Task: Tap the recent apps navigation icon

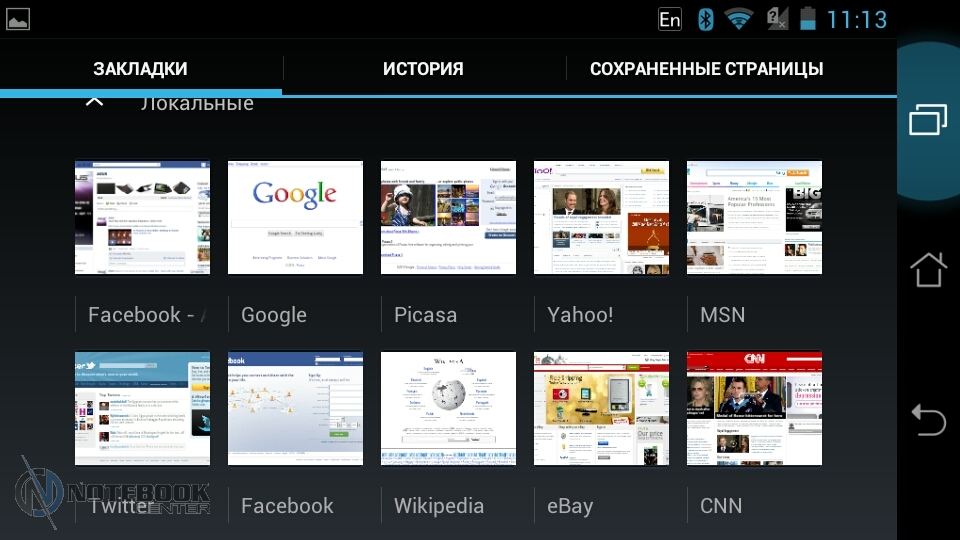Action: (927, 120)
